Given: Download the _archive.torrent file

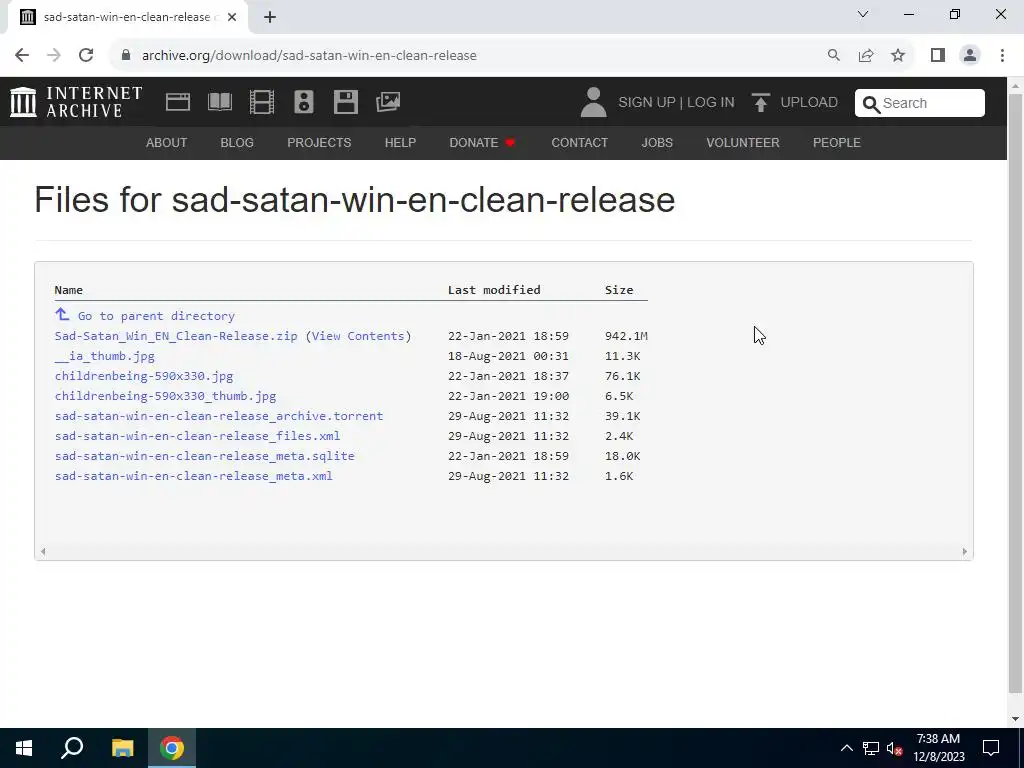Looking at the screenshot, I should coord(219,416).
